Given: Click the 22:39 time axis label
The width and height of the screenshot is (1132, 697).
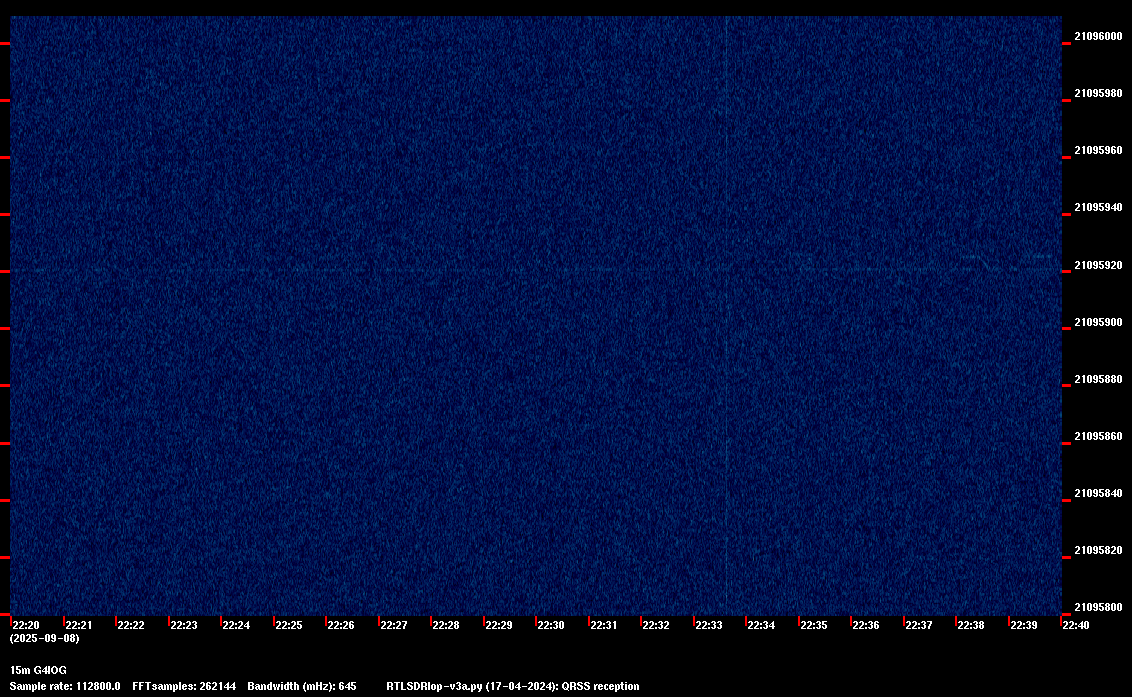Looking at the screenshot, I should [1023, 625].
